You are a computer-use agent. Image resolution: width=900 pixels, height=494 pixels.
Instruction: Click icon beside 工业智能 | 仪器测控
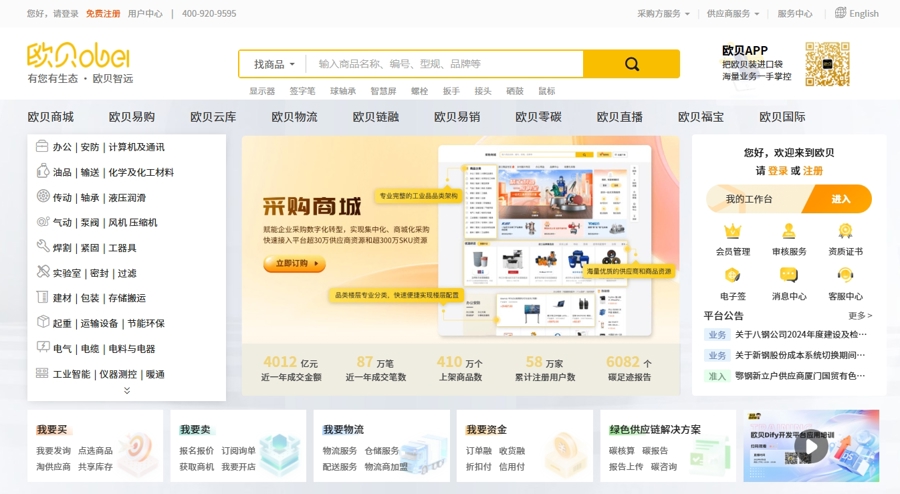[x=42, y=373]
